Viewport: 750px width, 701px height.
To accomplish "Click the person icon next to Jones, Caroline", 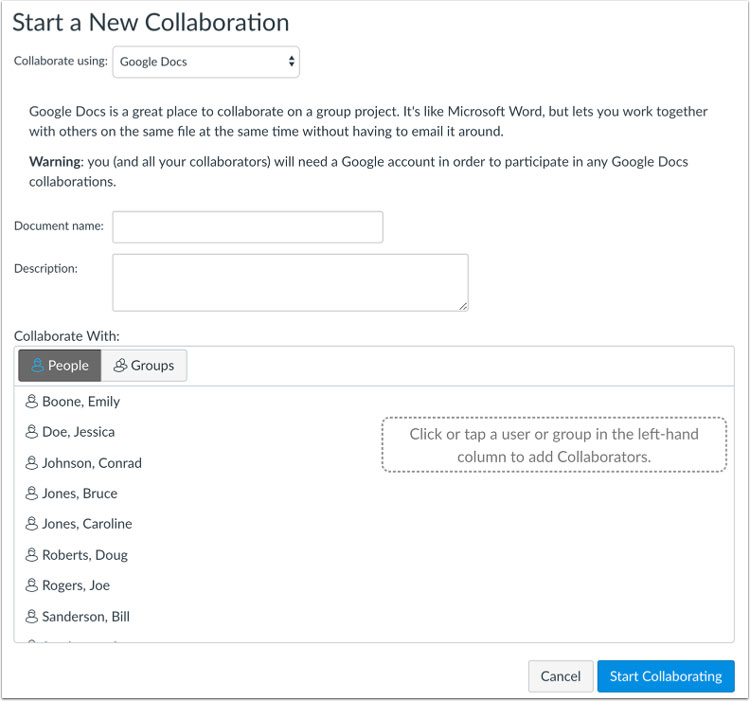I will (31, 524).
